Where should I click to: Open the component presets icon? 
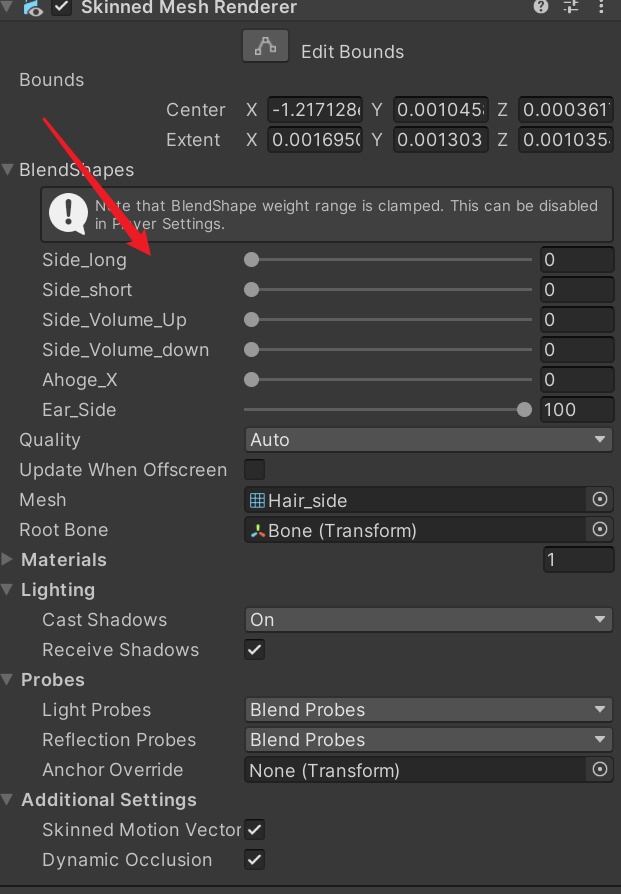tap(571, 7)
